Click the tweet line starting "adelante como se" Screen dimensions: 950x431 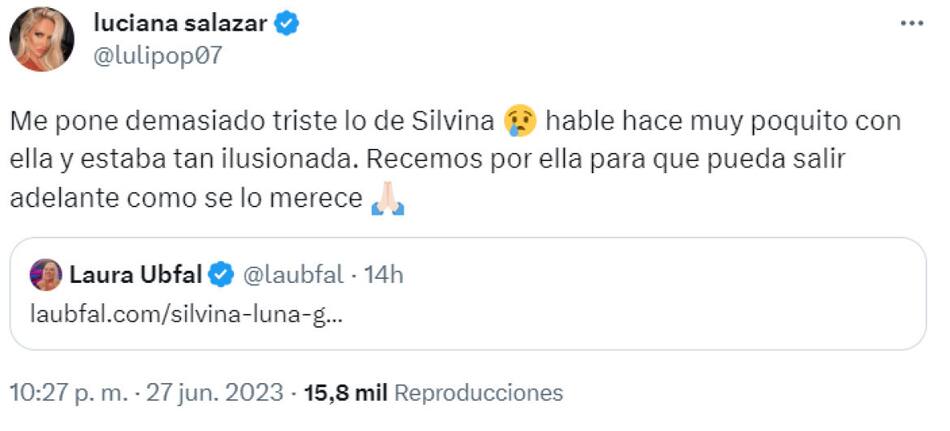[x=185, y=198]
